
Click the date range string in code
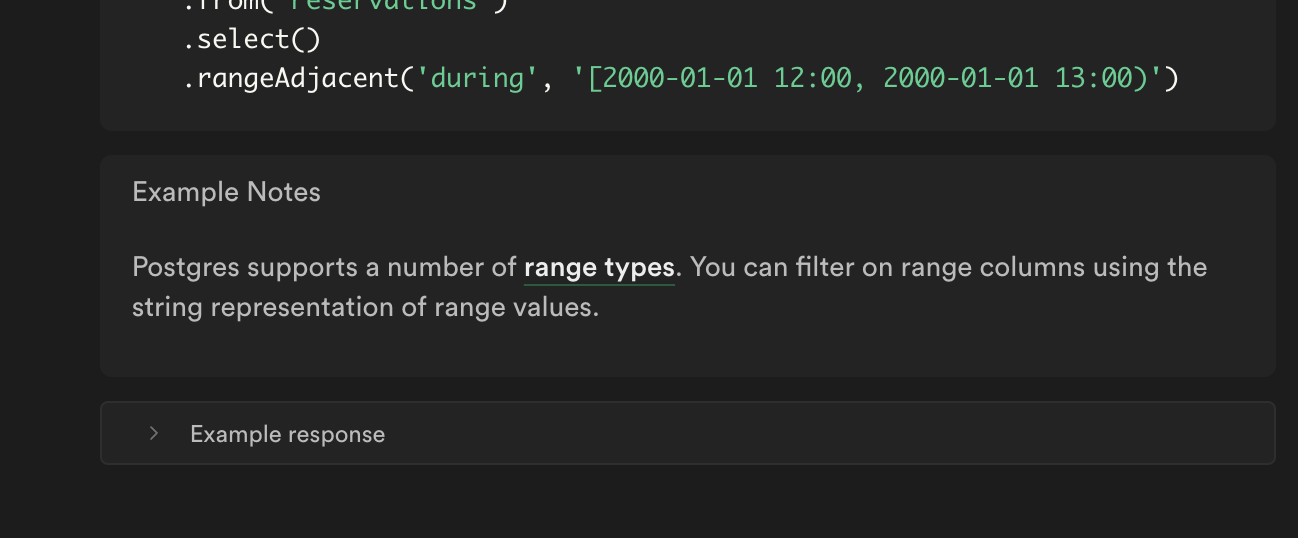tap(867, 78)
